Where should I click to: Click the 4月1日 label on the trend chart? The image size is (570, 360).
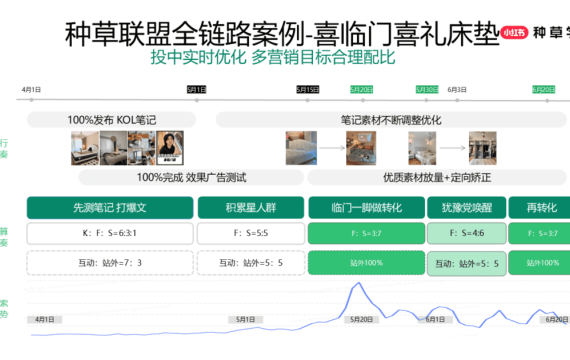pos(44,319)
